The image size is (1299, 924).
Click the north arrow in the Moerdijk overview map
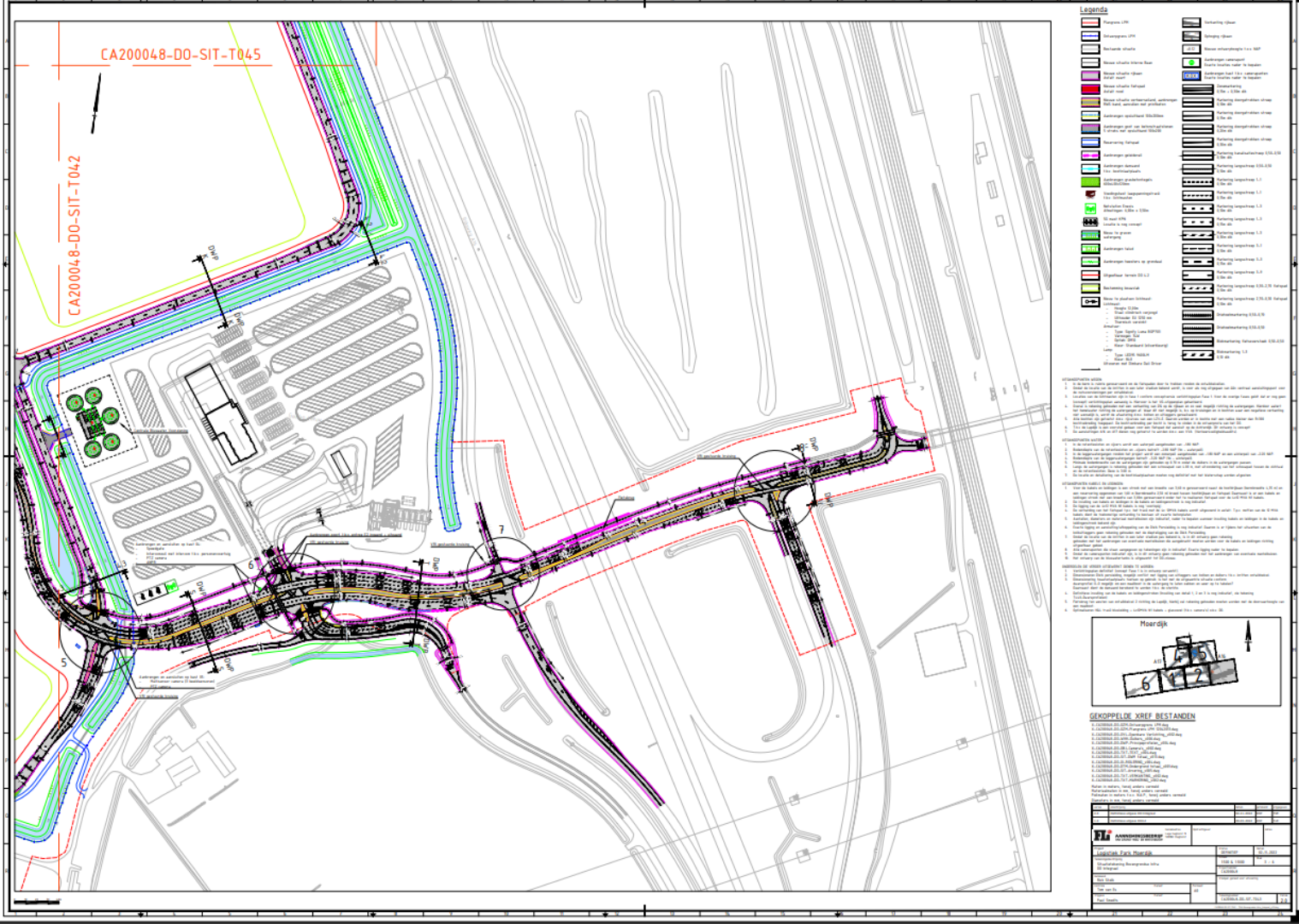point(1248,636)
